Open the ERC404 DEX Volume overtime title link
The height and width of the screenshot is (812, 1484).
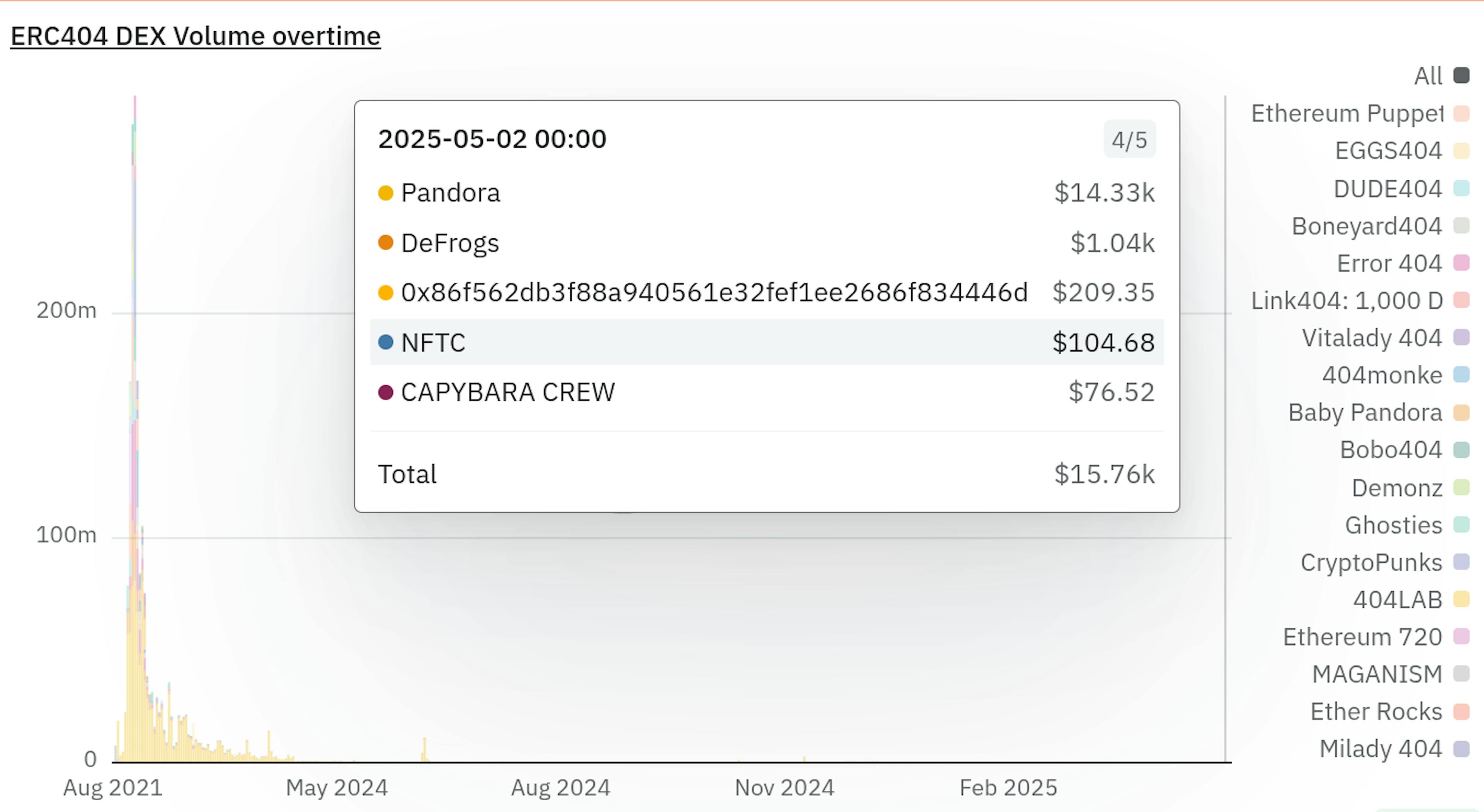click(x=195, y=36)
